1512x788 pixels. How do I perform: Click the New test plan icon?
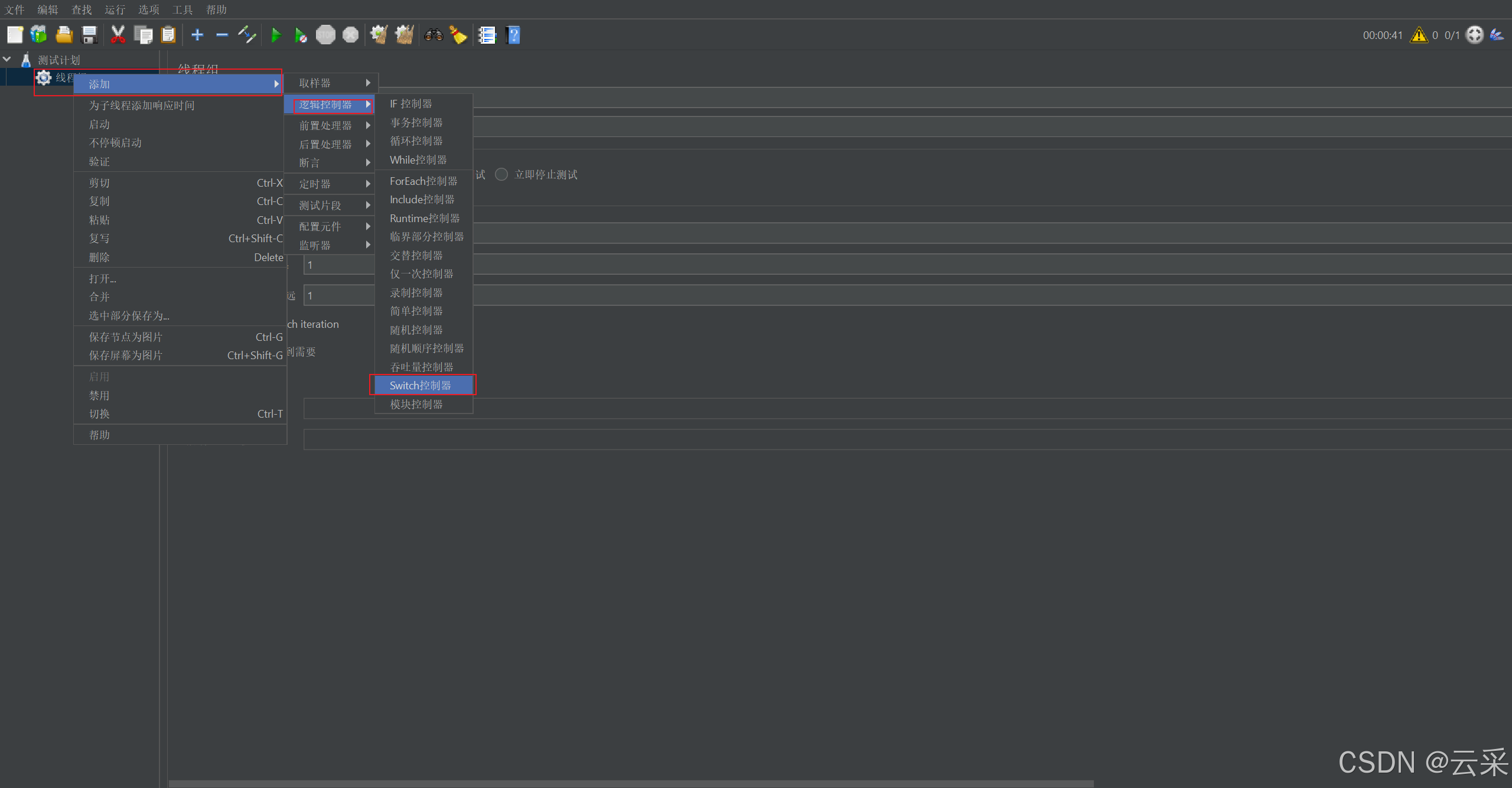15,35
